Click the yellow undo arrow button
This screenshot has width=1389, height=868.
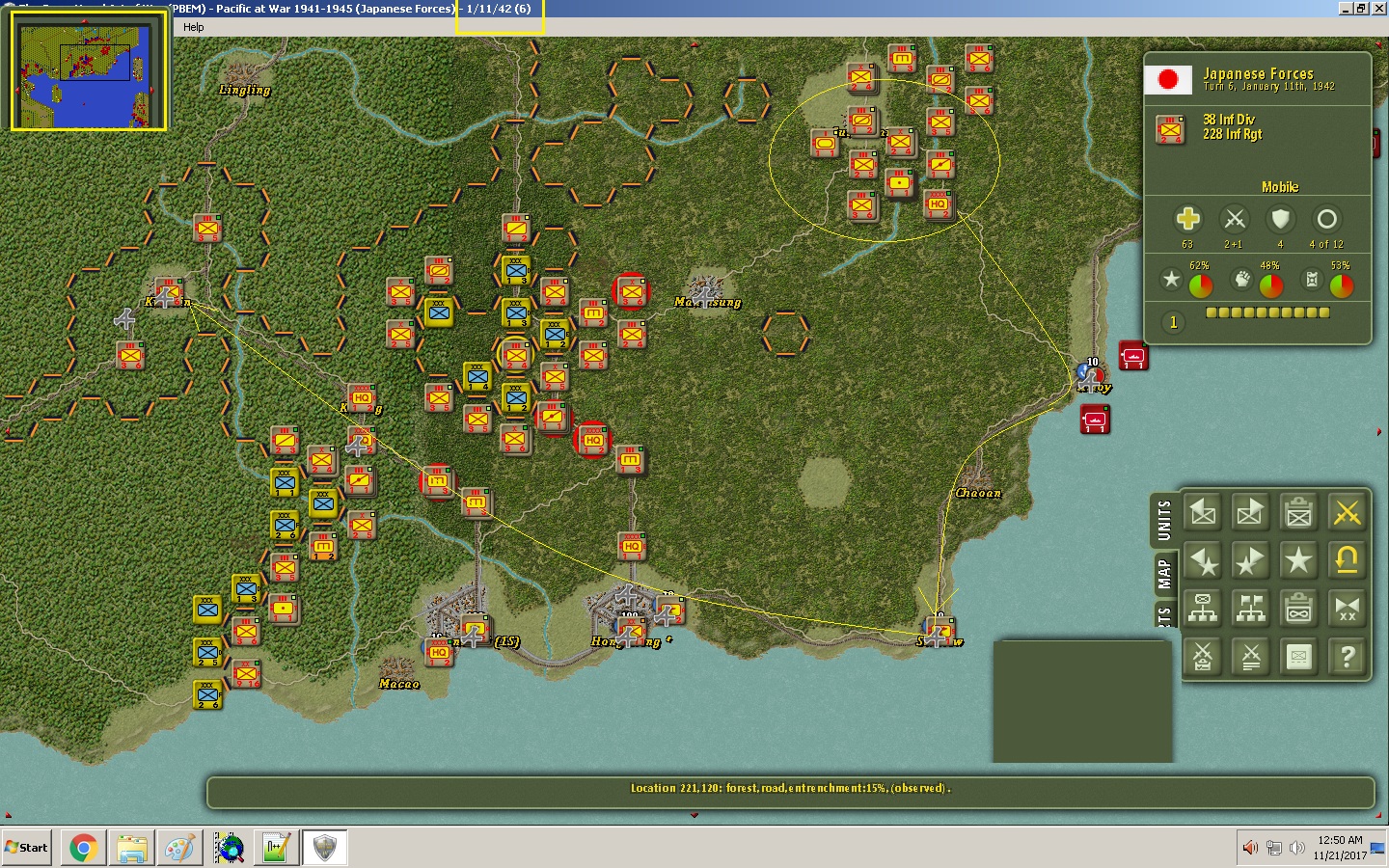pyautogui.click(x=1347, y=560)
